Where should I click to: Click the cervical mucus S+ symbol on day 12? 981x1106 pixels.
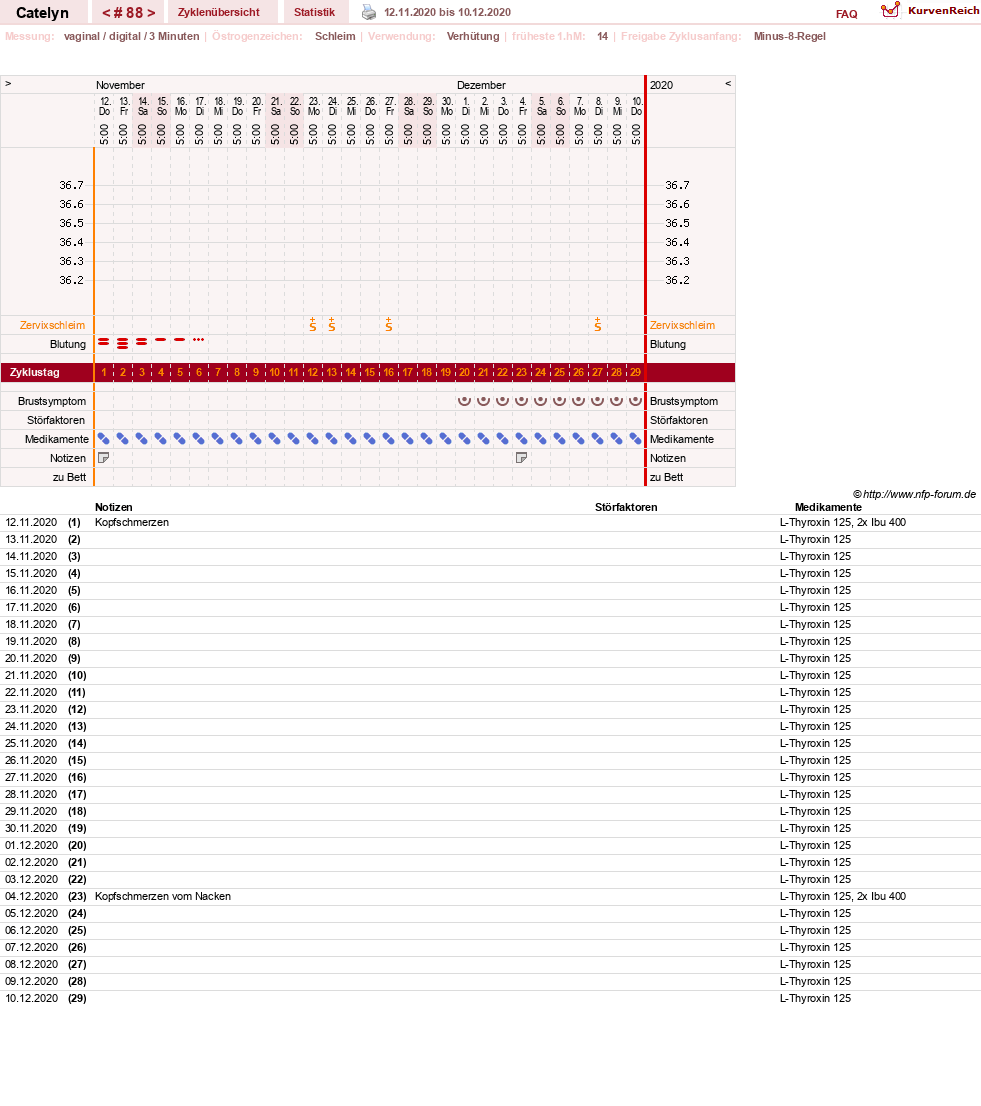tap(313, 324)
